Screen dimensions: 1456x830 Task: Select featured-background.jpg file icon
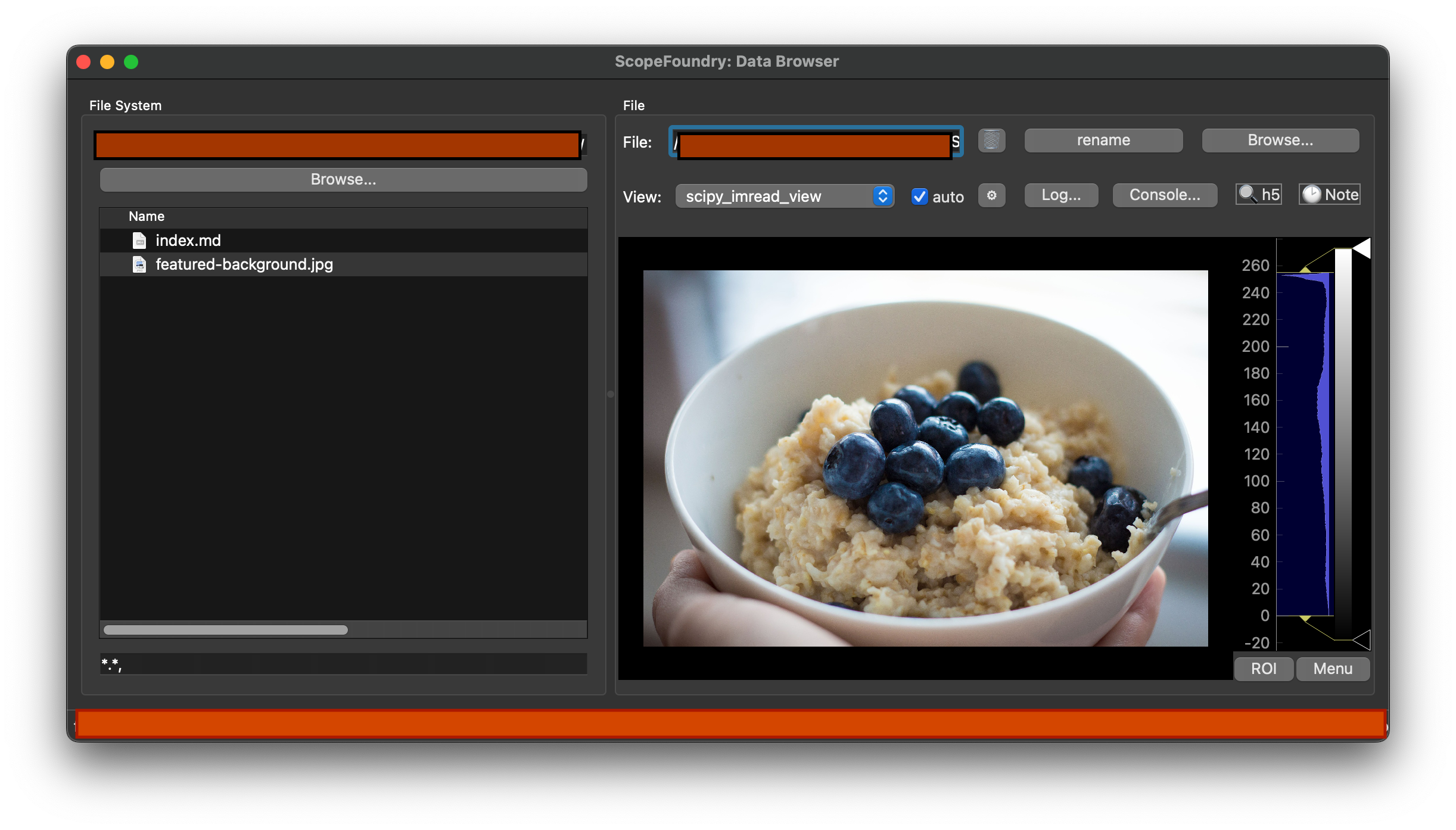(139, 264)
